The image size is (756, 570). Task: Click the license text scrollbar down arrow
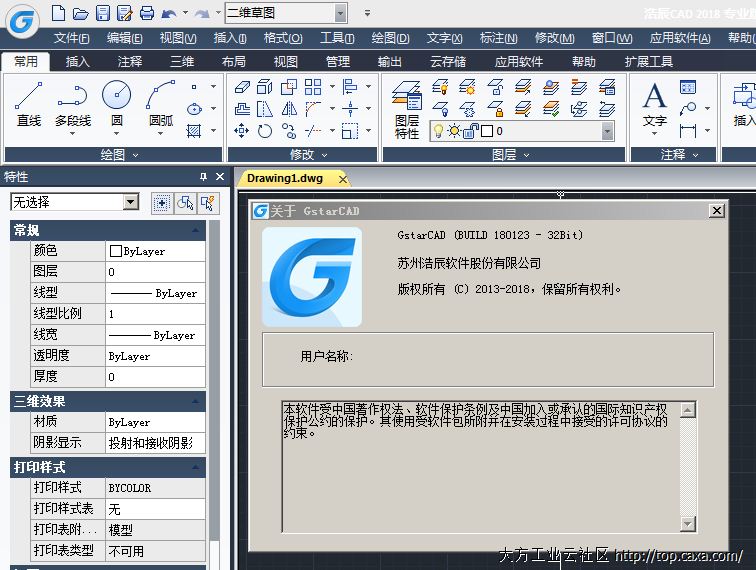pyautogui.click(x=688, y=523)
